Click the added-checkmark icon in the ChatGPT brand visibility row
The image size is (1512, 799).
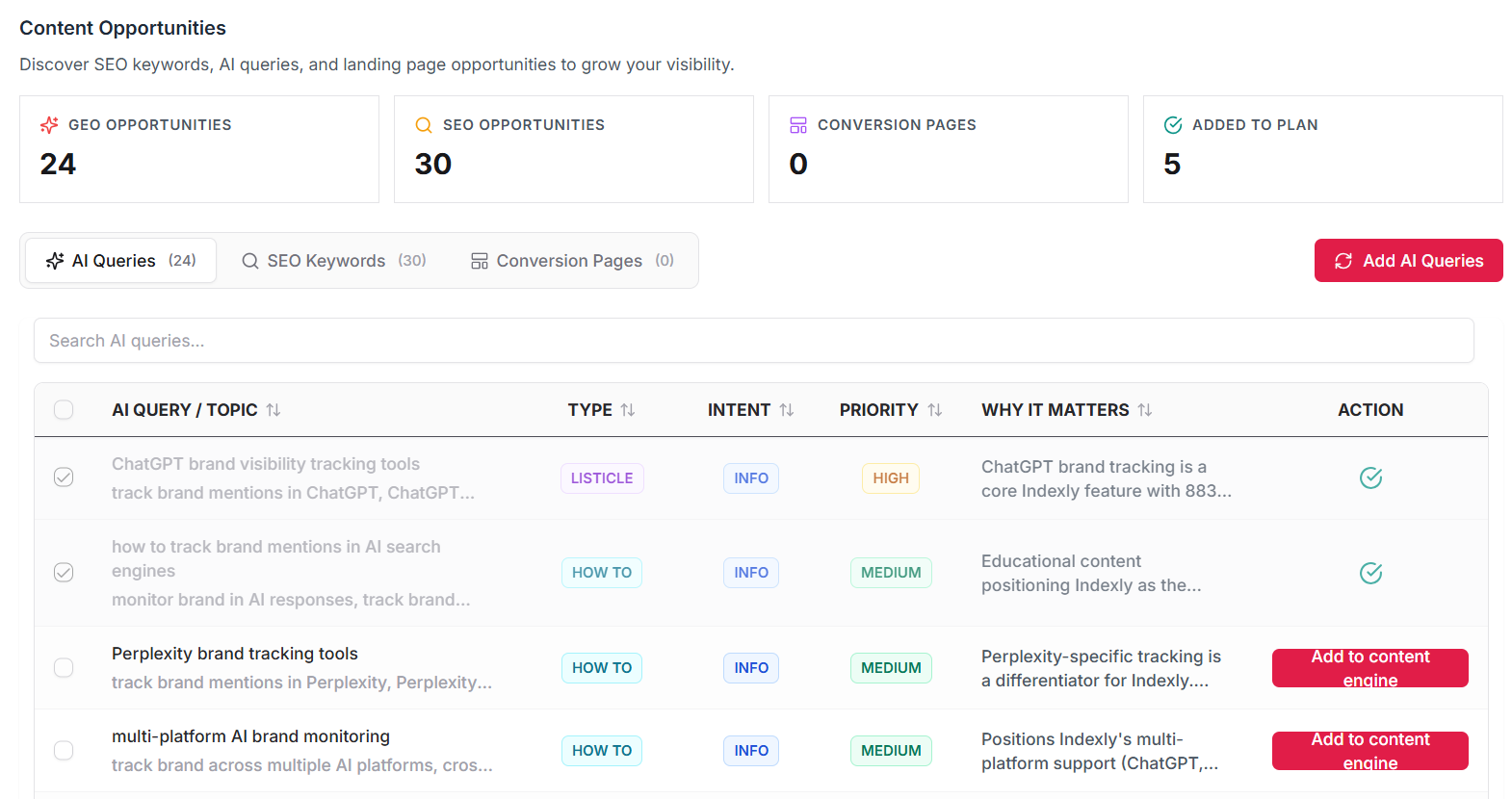(x=1370, y=477)
